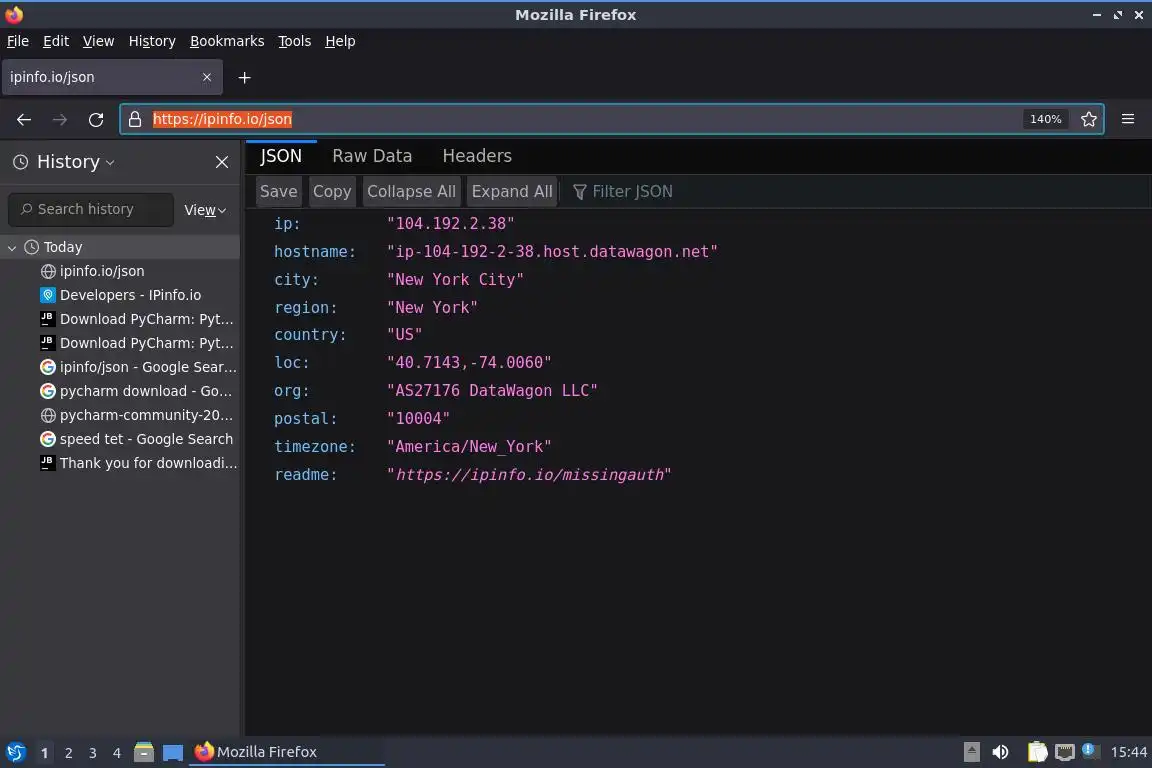Open the Help menu
Screen dimensions: 1152x768
coord(340,41)
